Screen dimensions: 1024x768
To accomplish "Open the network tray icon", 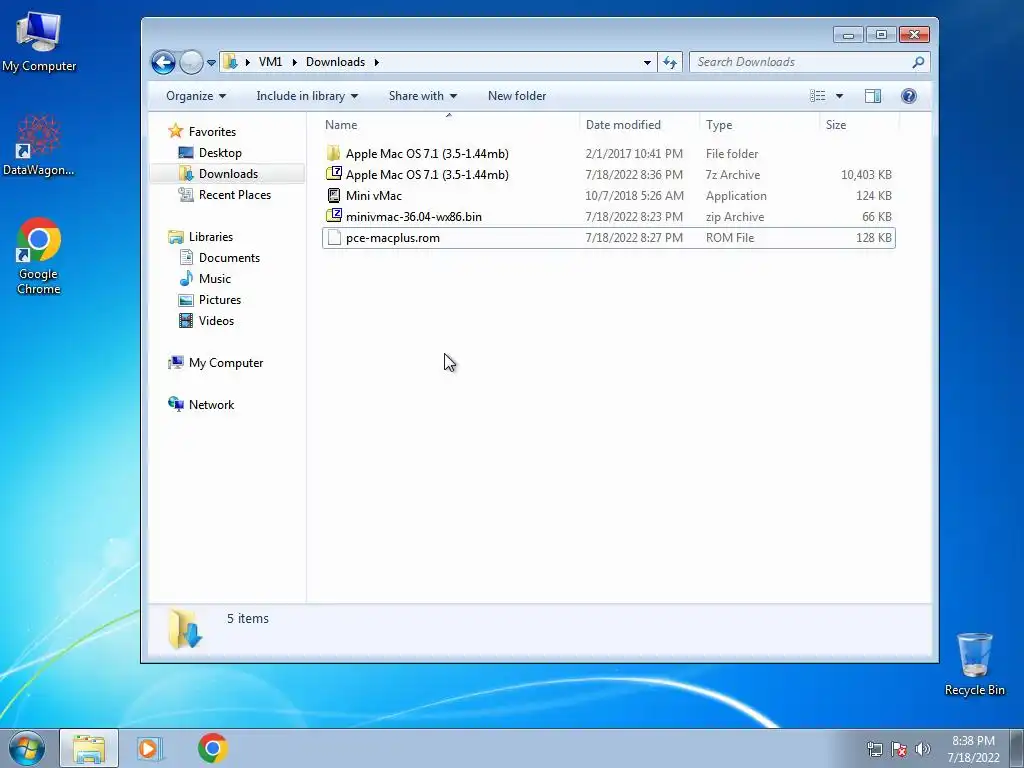I will (x=874, y=749).
